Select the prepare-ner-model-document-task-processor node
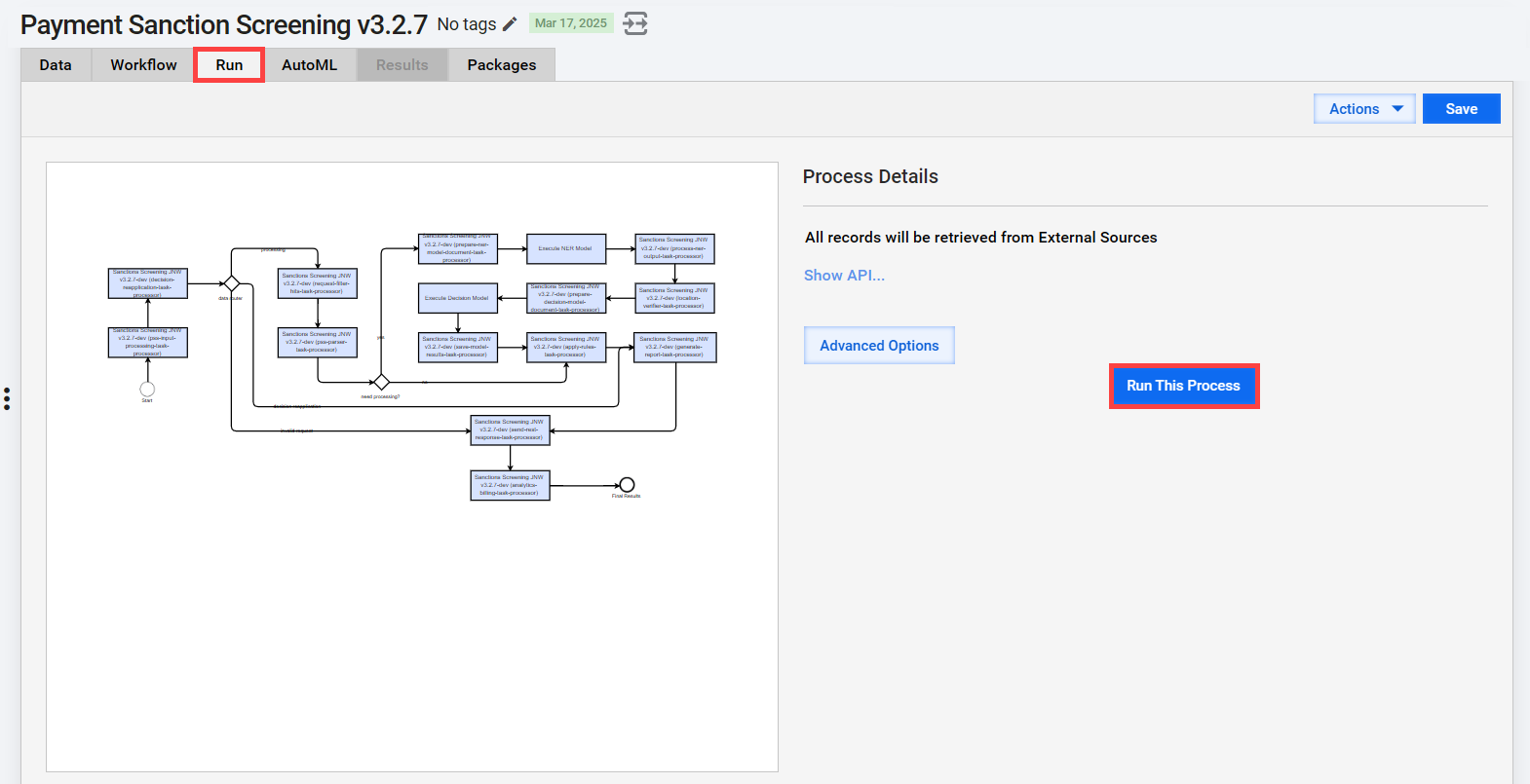The width and height of the screenshot is (1530, 784). (x=458, y=248)
